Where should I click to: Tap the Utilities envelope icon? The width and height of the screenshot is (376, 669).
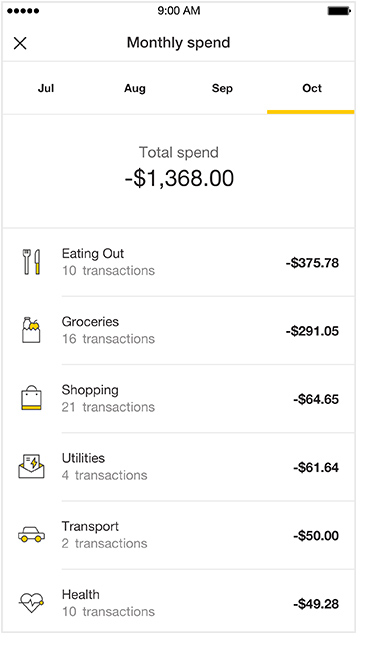(x=31, y=466)
